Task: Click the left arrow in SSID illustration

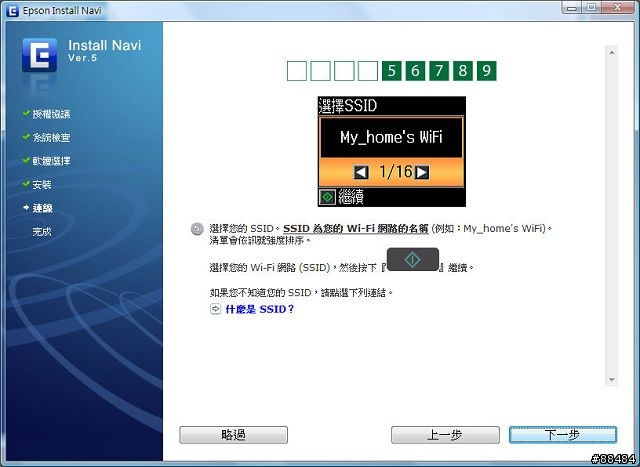Action: [361, 172]
